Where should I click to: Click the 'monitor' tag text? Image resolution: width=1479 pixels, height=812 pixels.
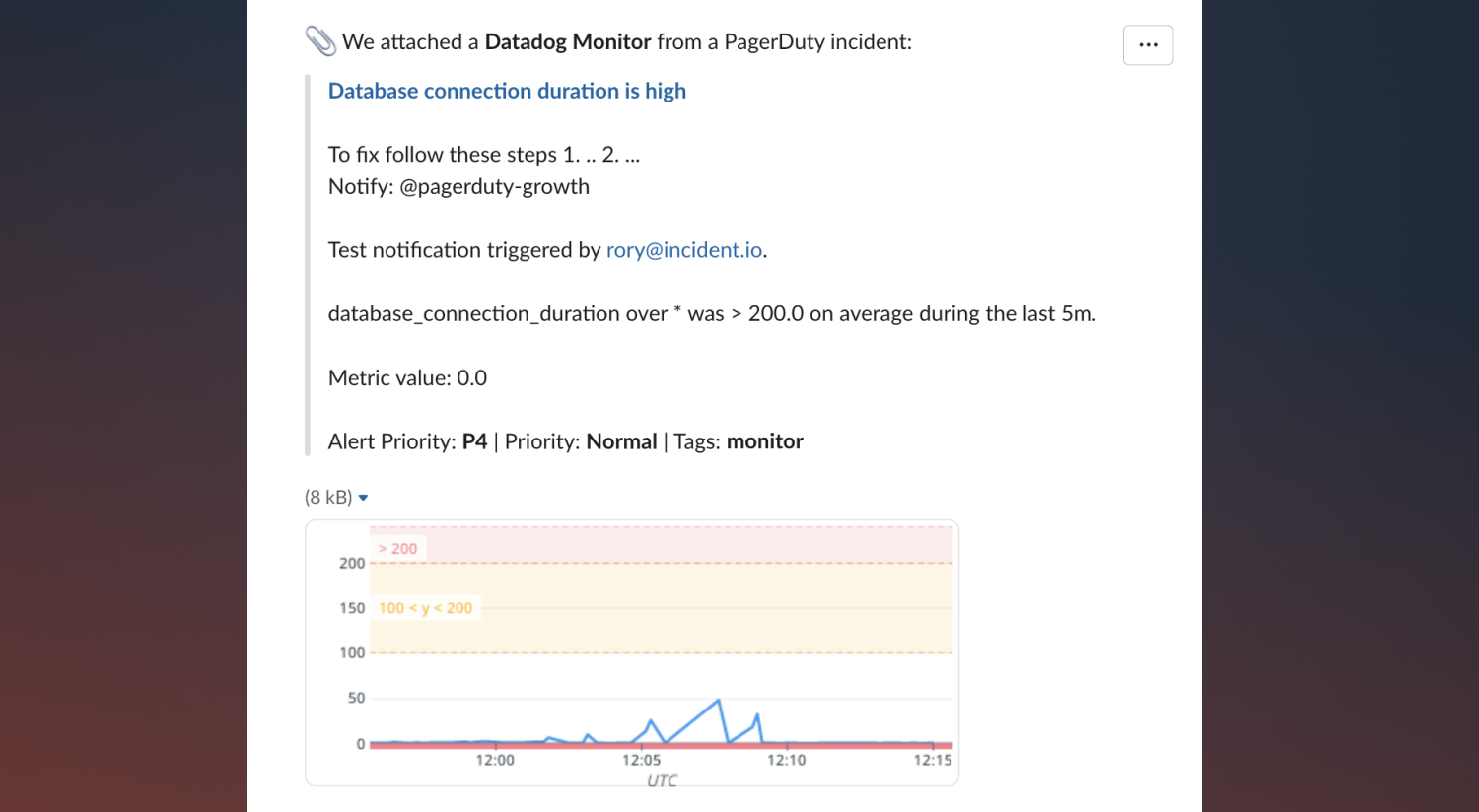[765, 441]
